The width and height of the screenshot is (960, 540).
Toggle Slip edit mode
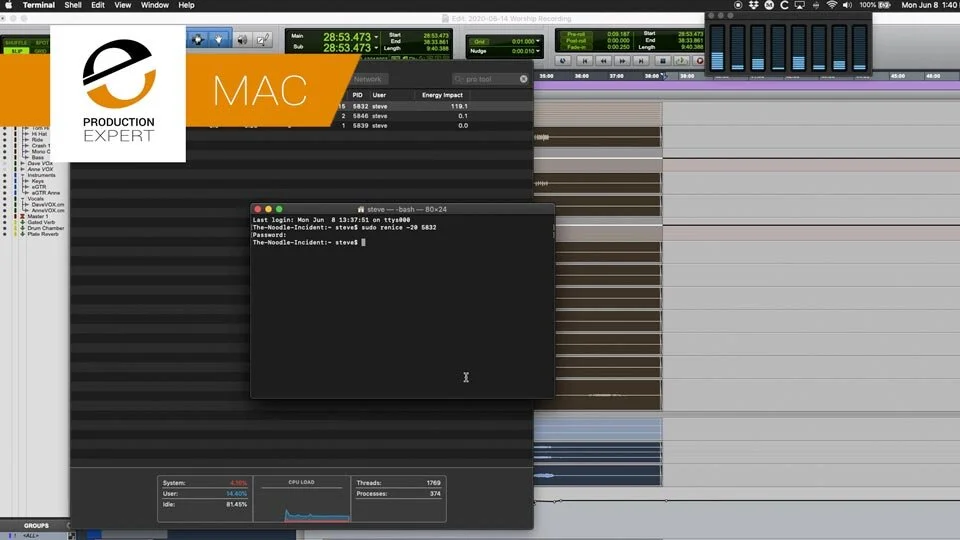click(17, 51)
